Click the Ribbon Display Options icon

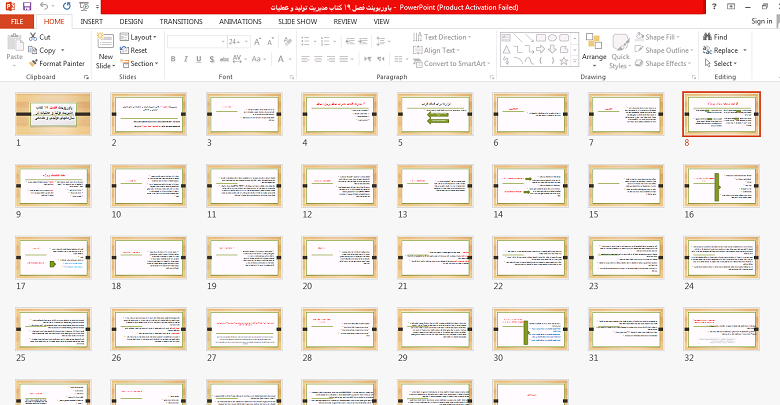[731, 6]
